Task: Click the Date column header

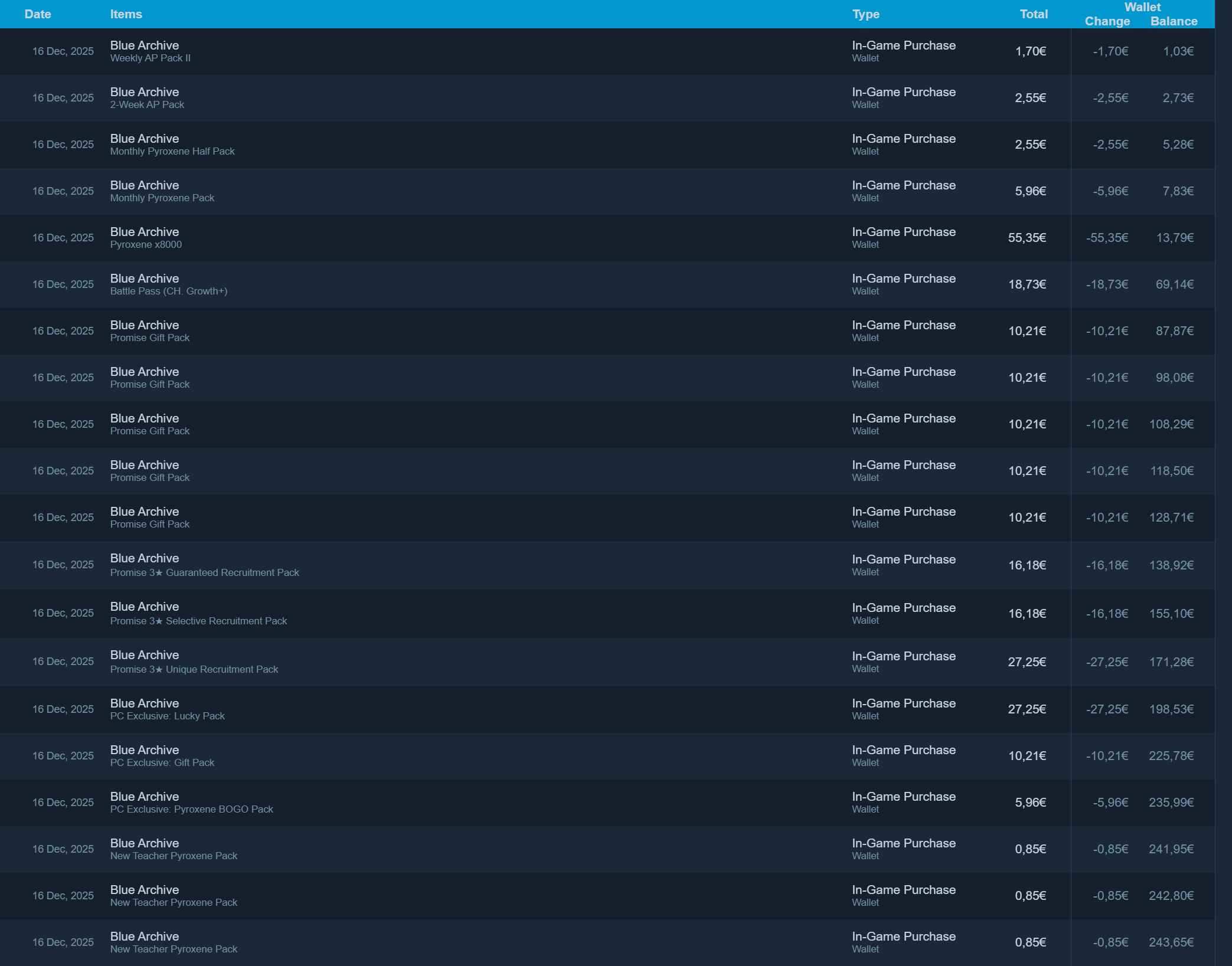Action: 38,14
